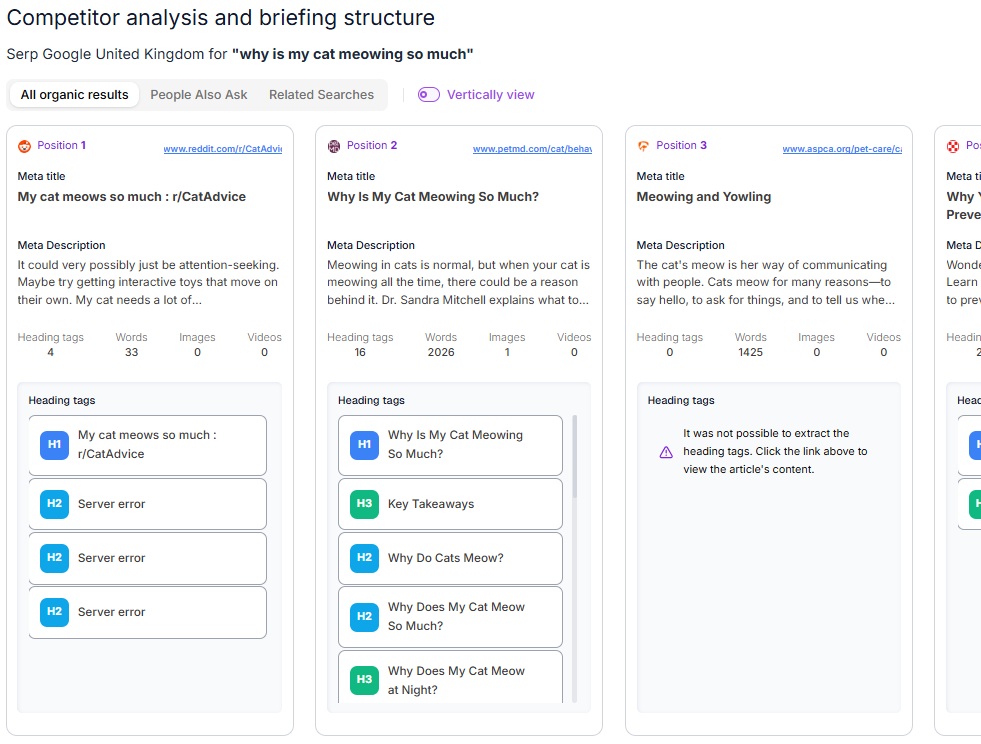981x744 pixels.
Task: Open the petmd.com article link
Action: [x=535, y=148]
